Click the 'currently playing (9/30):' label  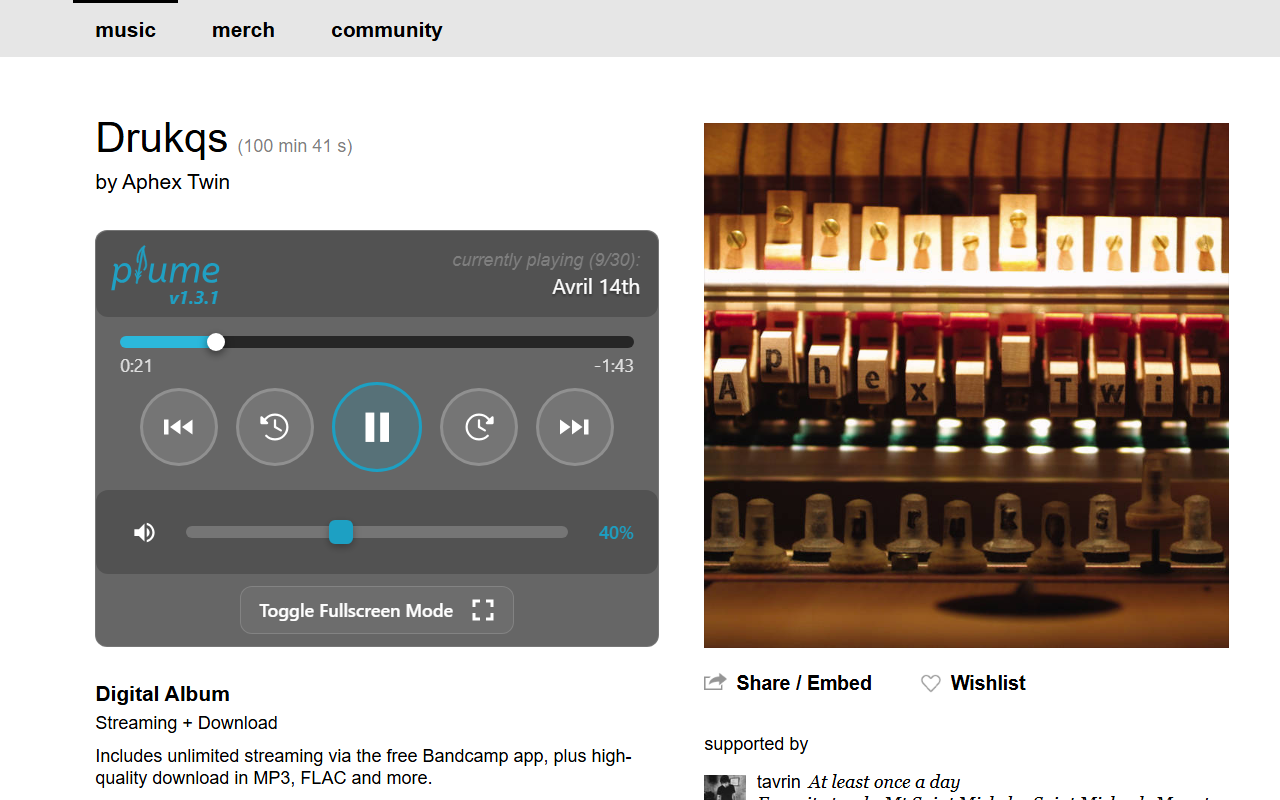(546, 260)
